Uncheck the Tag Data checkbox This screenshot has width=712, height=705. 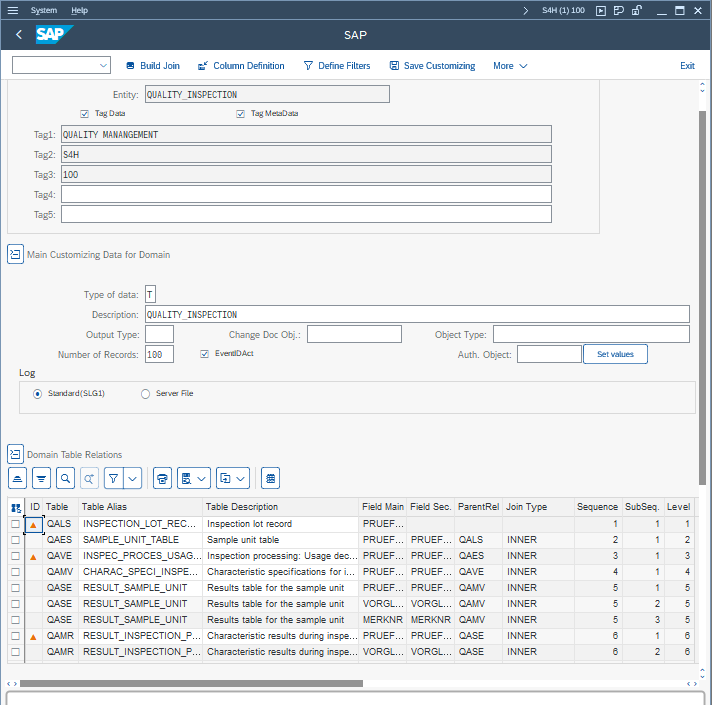(x=85, y=114)
